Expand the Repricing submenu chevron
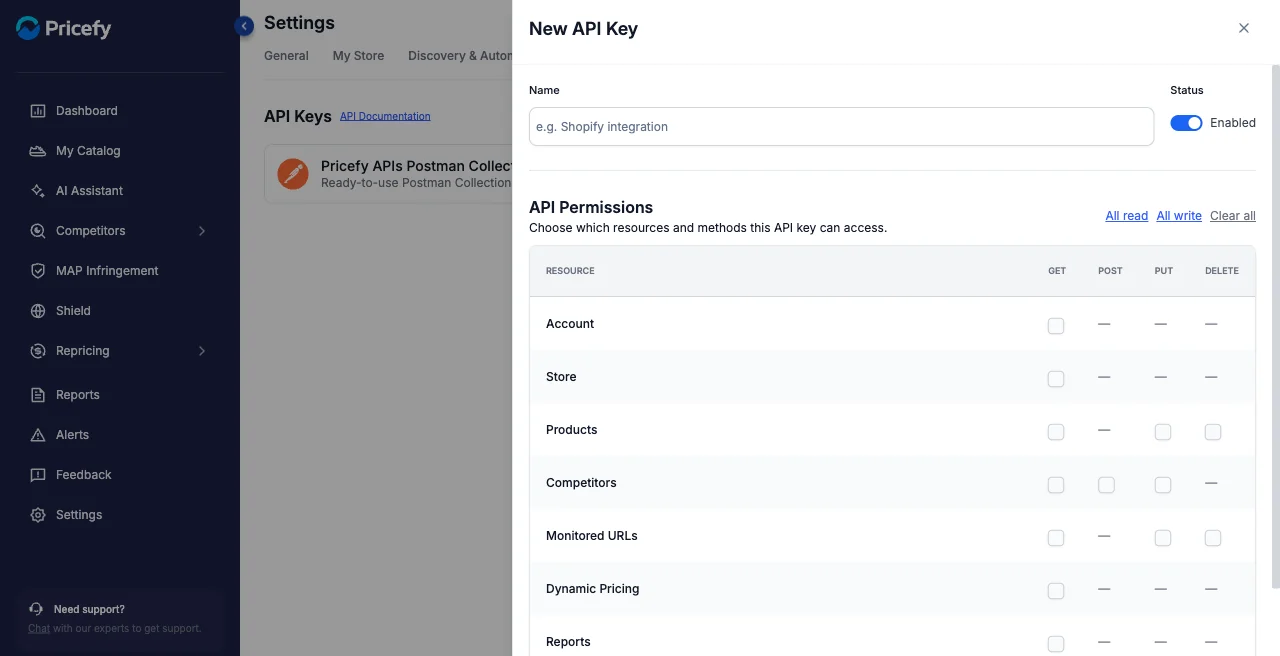1280x656 pixels. click(x=202, y=351)
